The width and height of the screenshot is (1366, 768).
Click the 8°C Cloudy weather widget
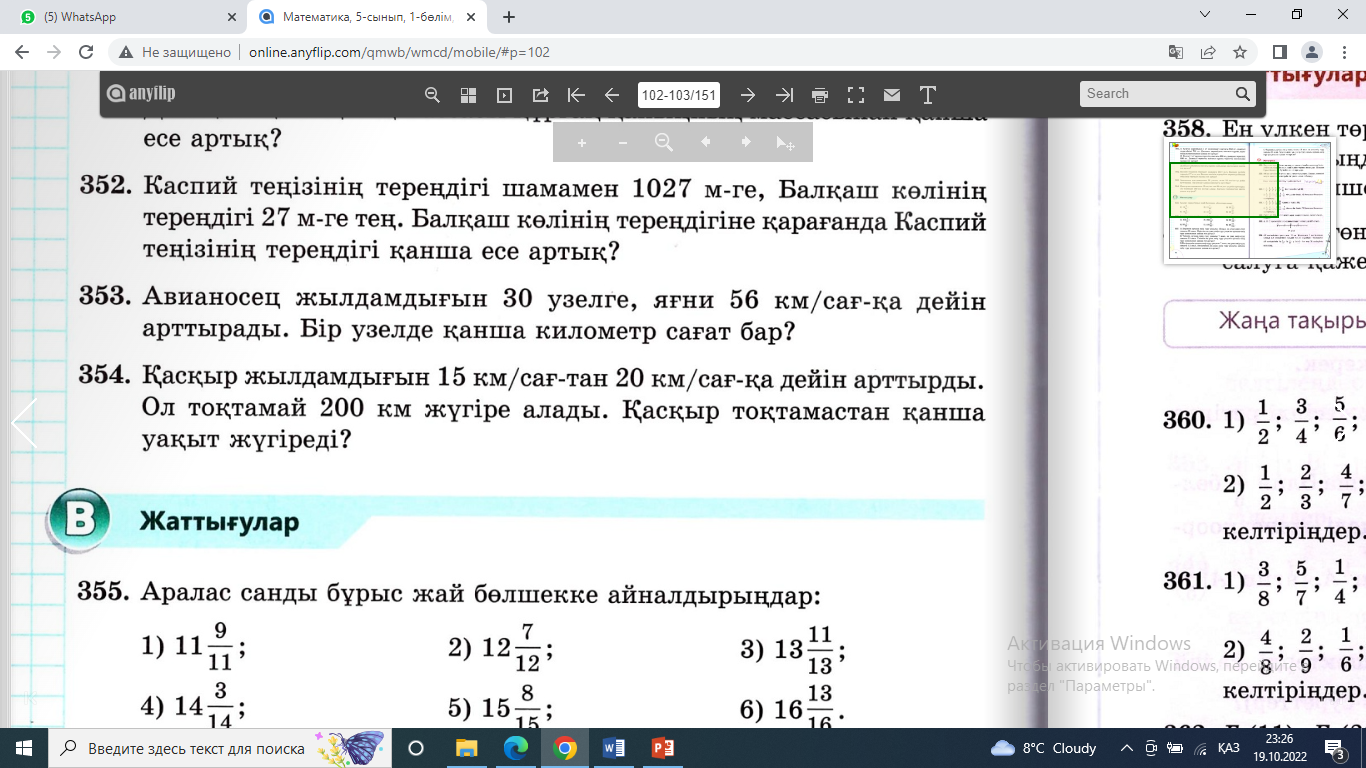[x=1043, y=748]
